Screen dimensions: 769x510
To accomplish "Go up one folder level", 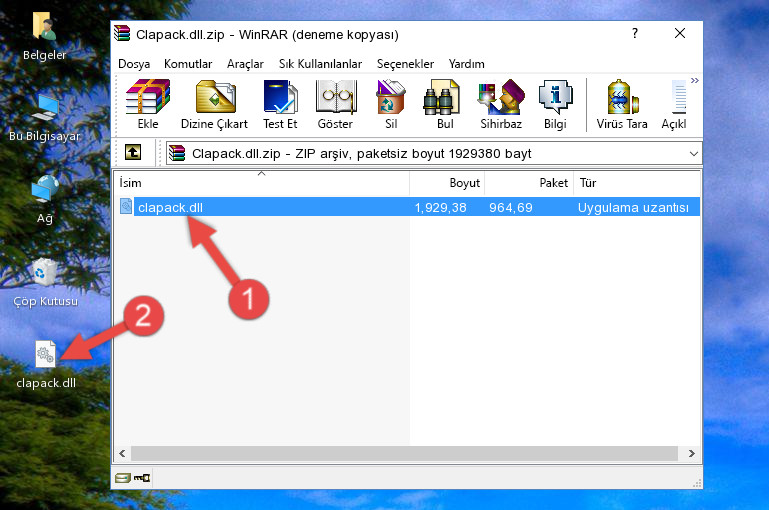I will [133, 153].
